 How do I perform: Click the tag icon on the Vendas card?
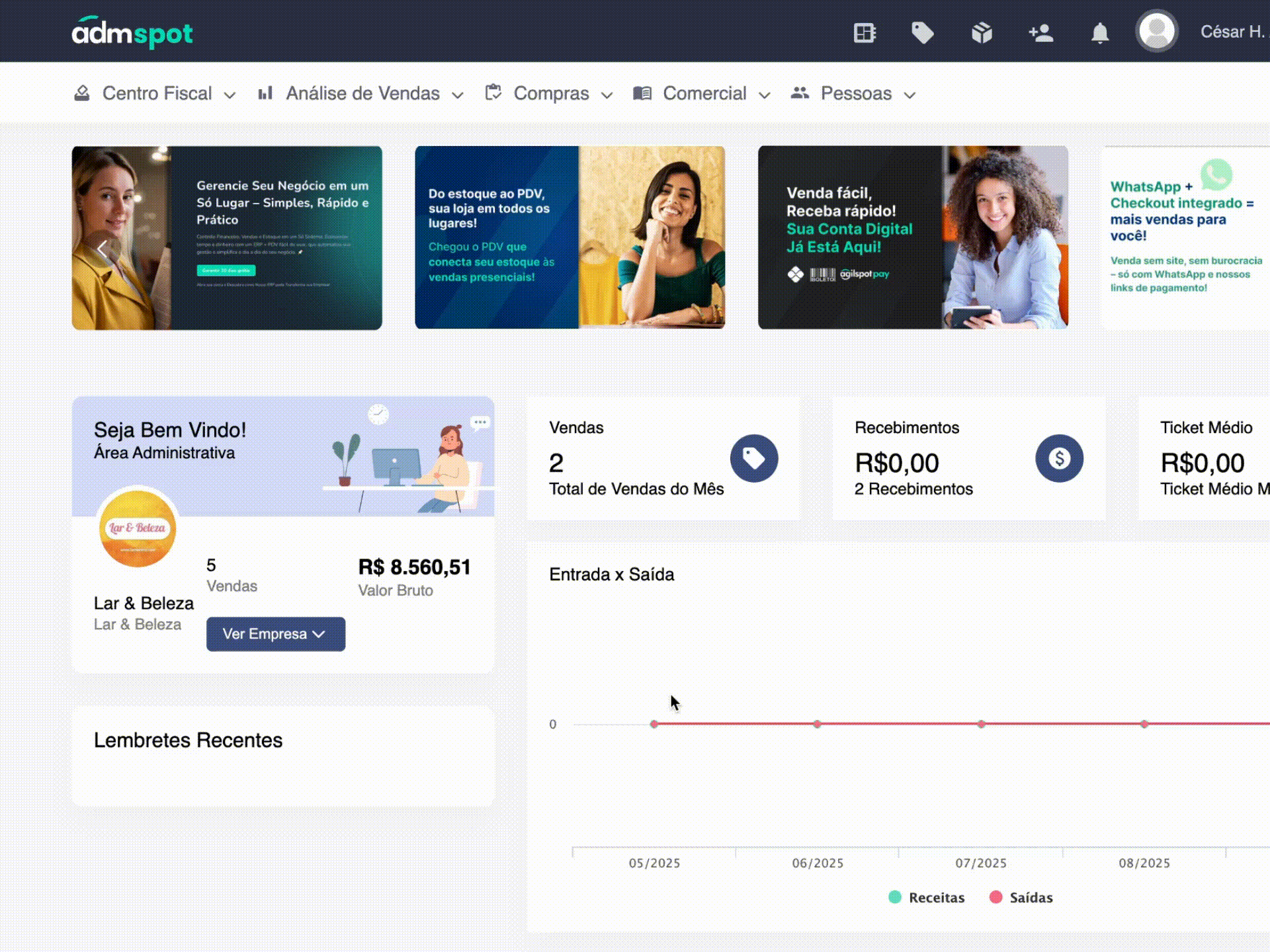pyautogui.click(x=754, y=458)
